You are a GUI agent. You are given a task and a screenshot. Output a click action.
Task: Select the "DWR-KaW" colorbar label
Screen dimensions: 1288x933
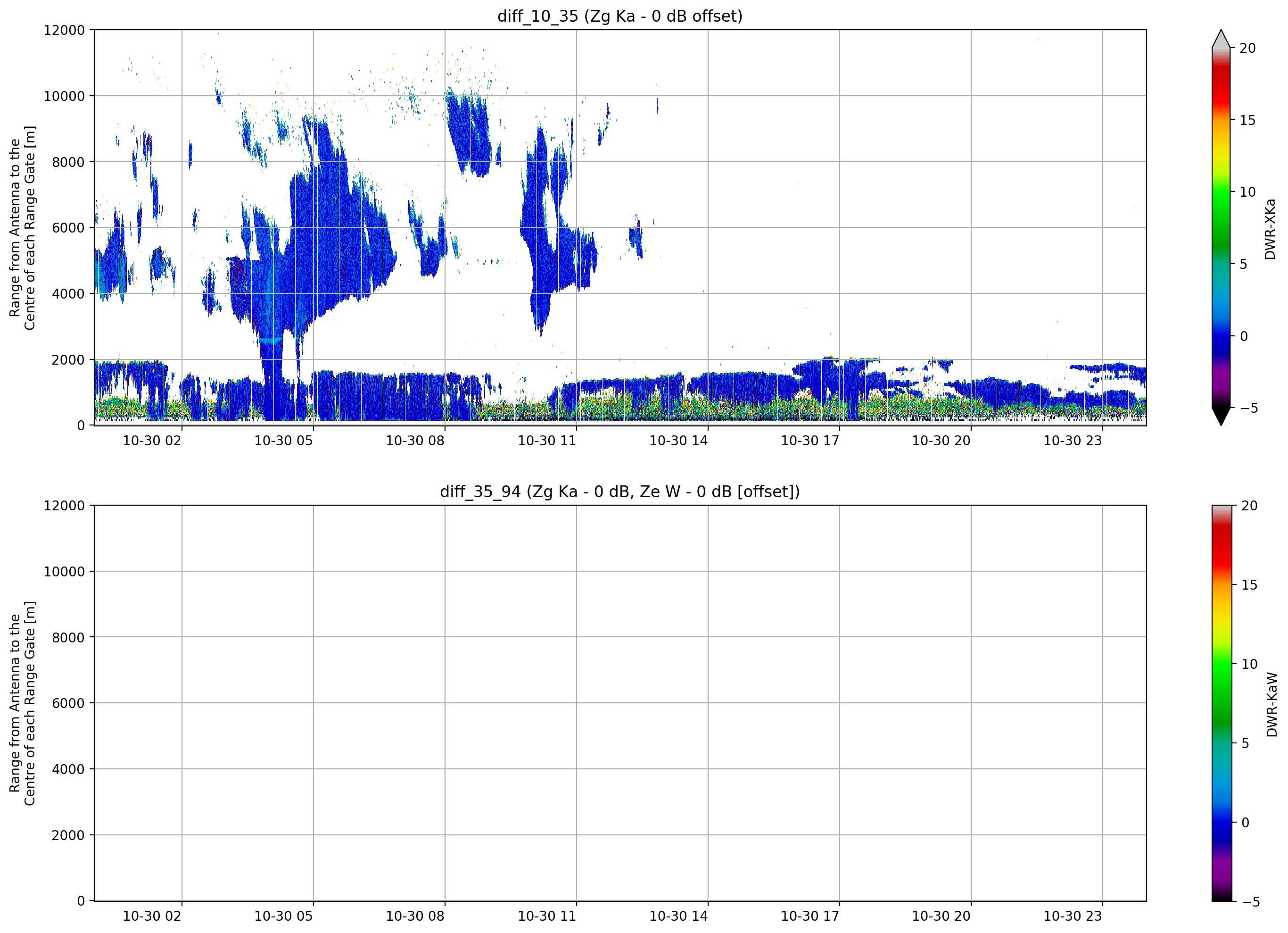(x=1271, y=705)
